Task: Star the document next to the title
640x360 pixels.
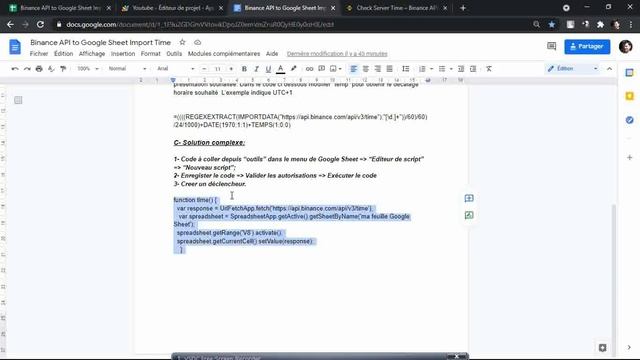Action: coord(182,42)
